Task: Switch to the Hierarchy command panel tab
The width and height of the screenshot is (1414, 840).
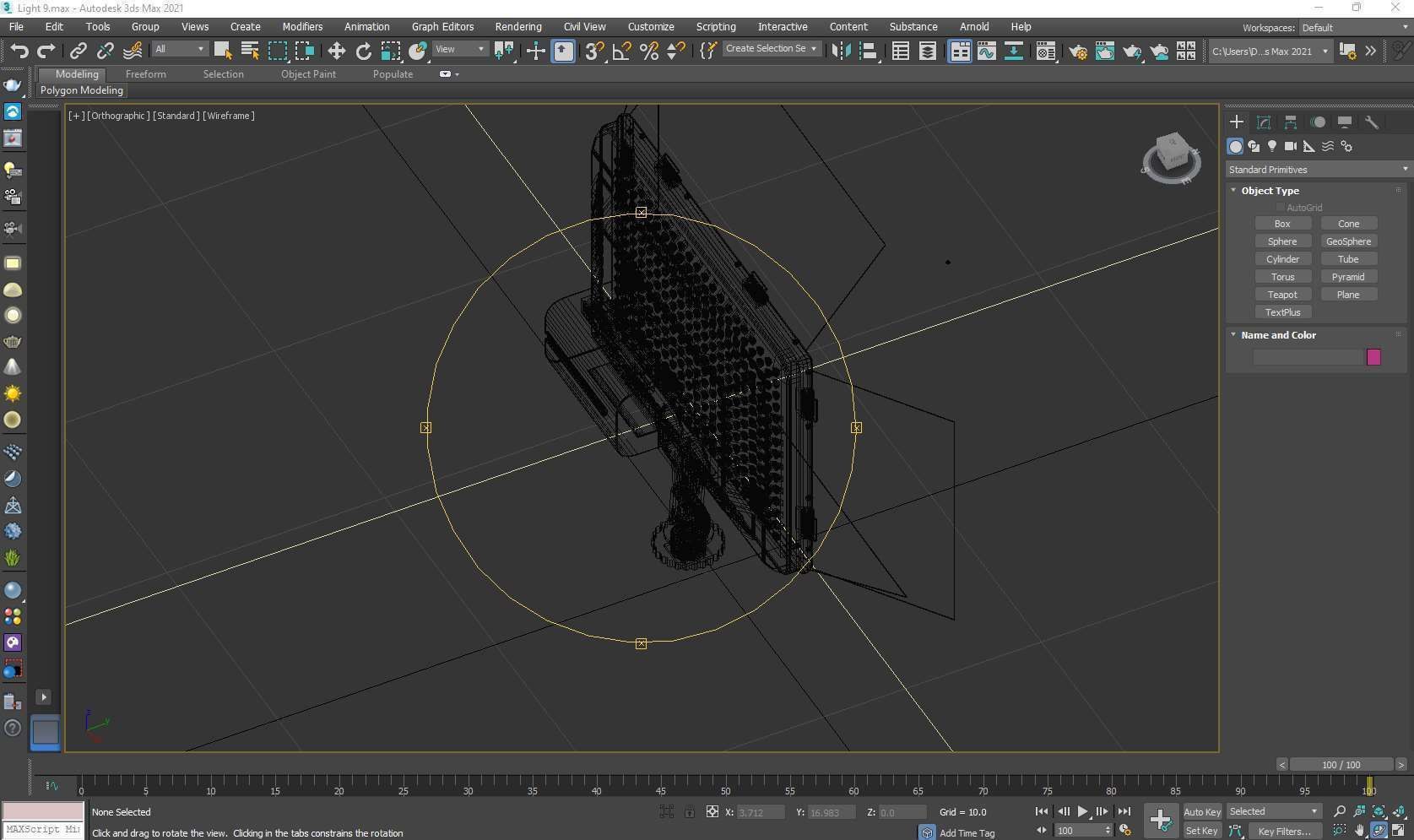Action: [1291, 122]
